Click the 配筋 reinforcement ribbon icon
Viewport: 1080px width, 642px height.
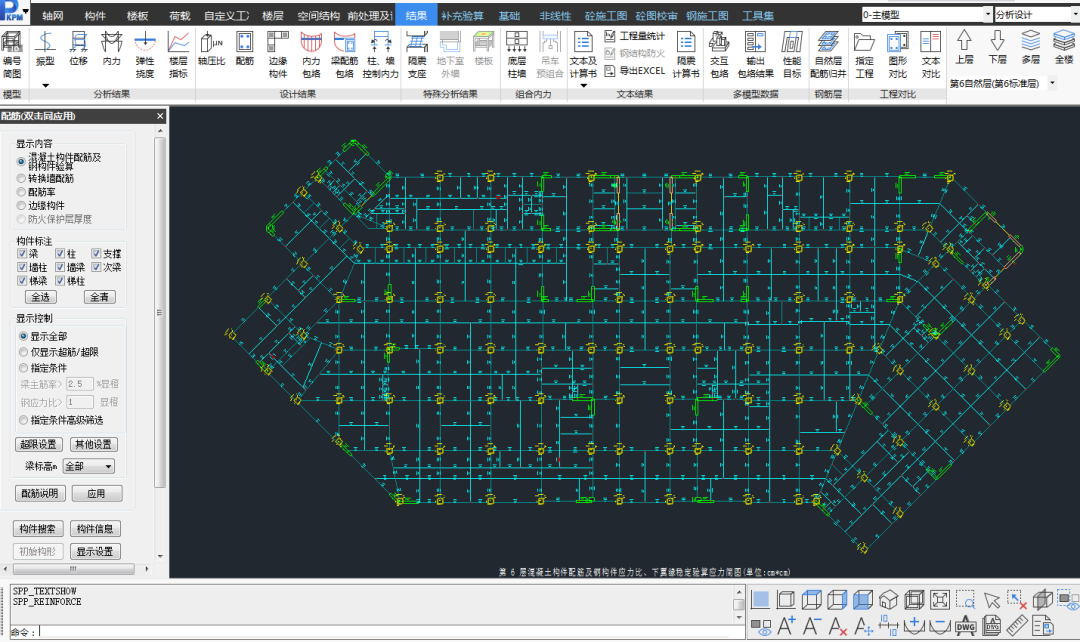tap(245, 50)
